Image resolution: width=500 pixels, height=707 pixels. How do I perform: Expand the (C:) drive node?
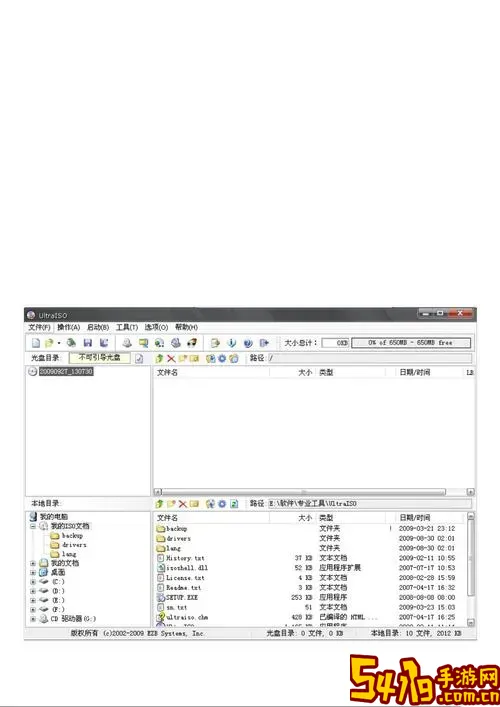coord(33,582)
